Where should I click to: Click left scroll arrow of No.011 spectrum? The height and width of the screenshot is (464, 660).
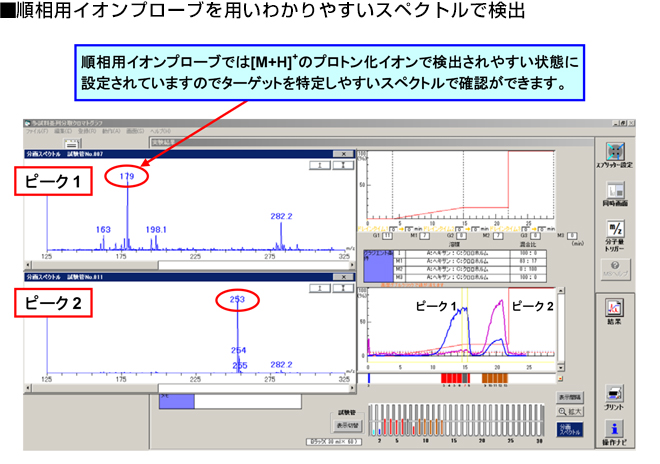pyautogui.click(x=28, y=388)
